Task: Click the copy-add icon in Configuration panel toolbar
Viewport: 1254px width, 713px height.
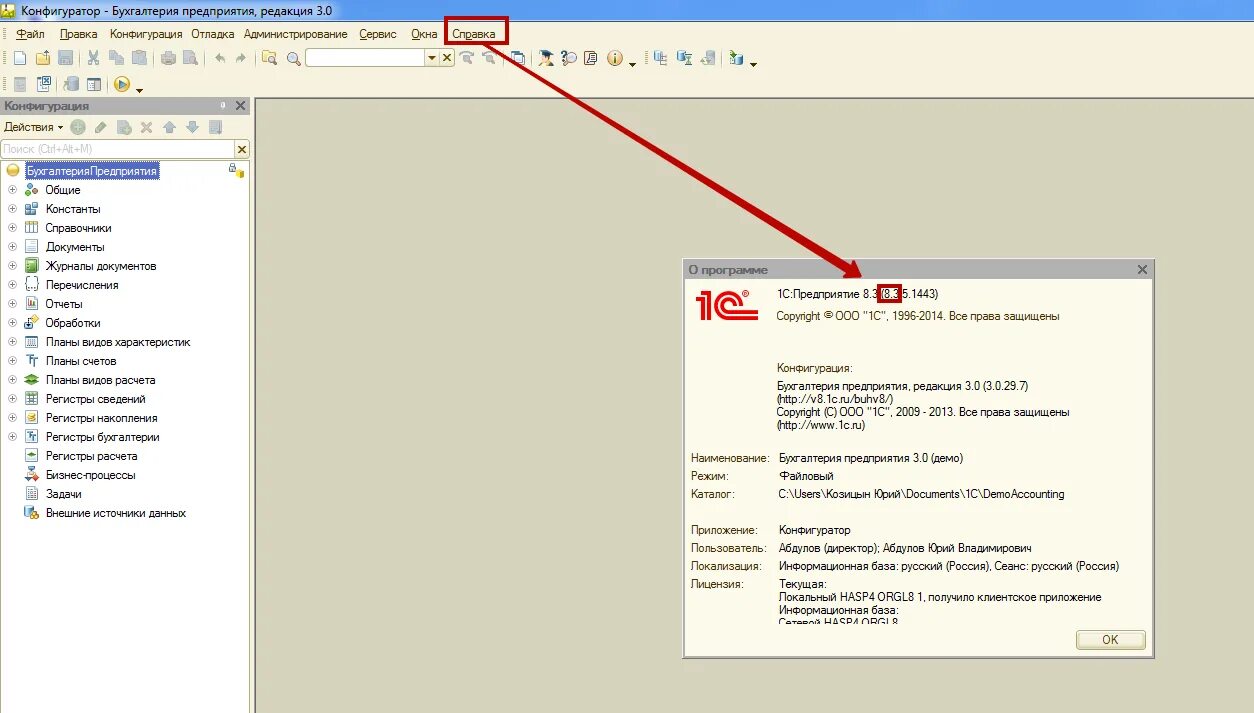Action: coord(124,127)
